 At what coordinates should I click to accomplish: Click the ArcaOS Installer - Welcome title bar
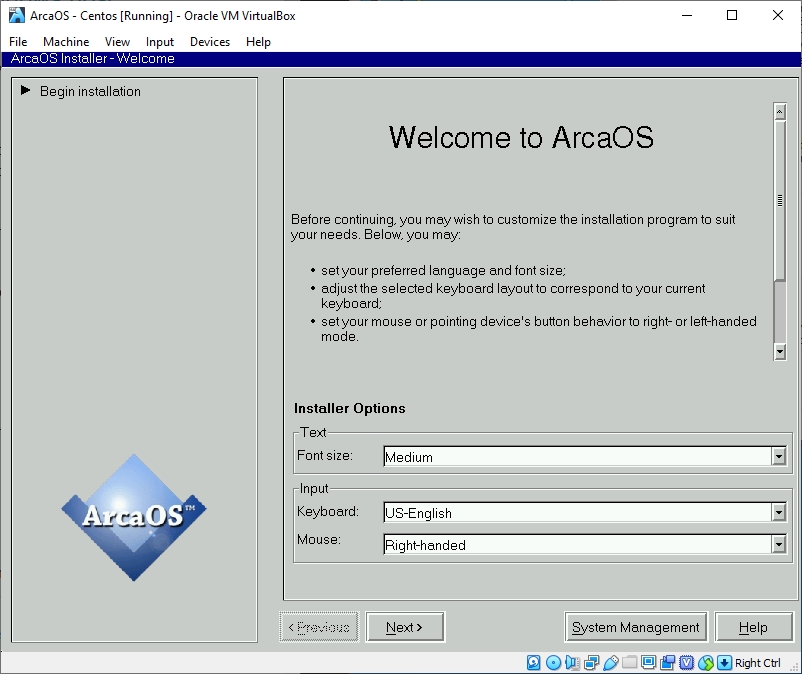(401, 59)
